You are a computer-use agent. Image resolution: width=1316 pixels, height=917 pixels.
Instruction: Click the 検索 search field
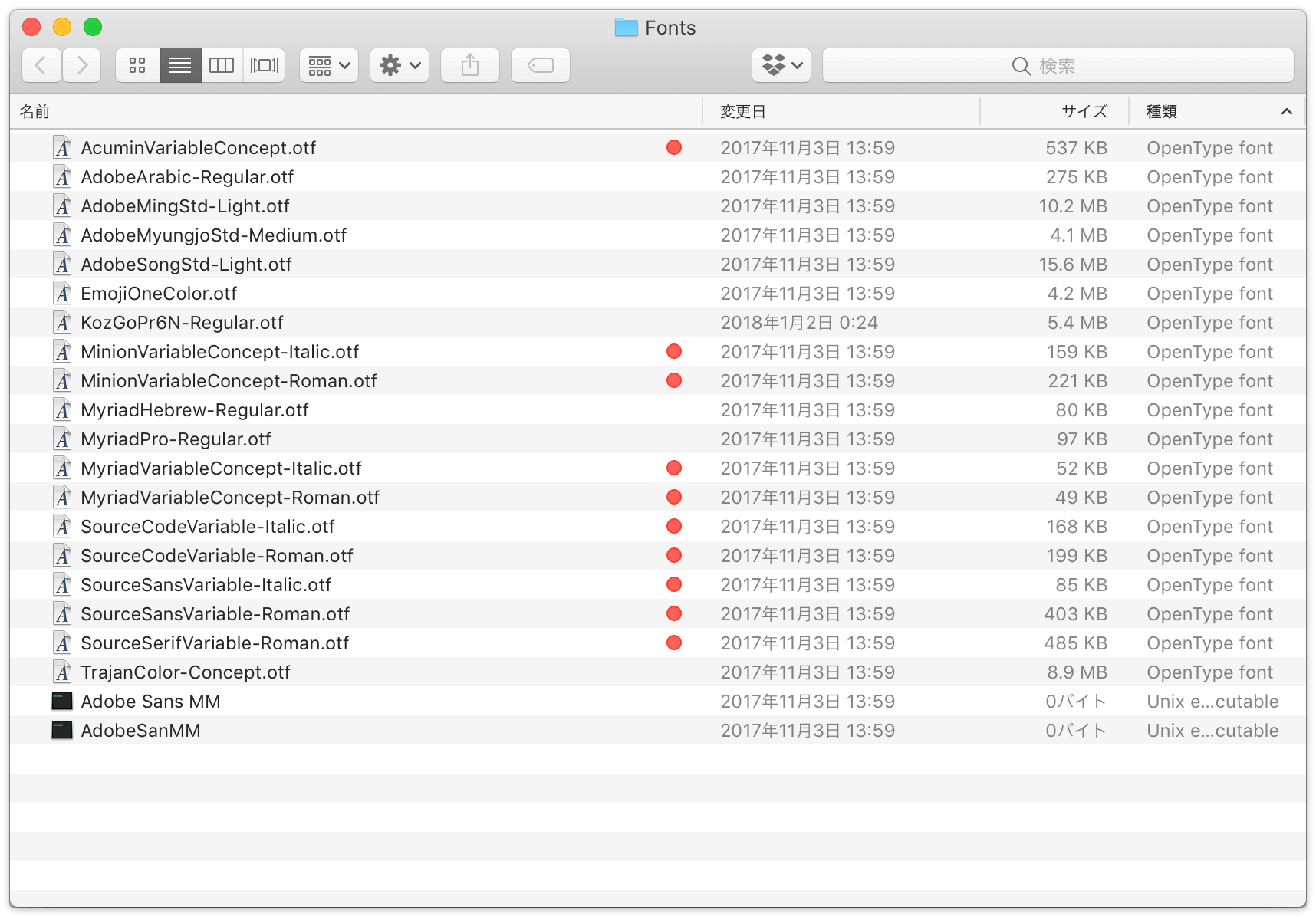[1058, 65]
